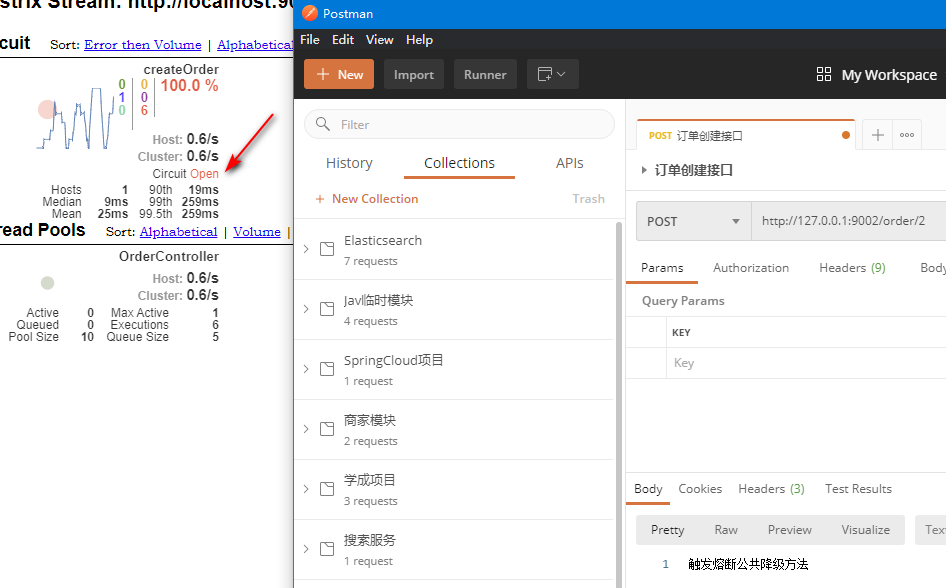Screen dimensions: 946x588
Task: Expand the 订单创建接口 request description triangle
Action: 644,170
